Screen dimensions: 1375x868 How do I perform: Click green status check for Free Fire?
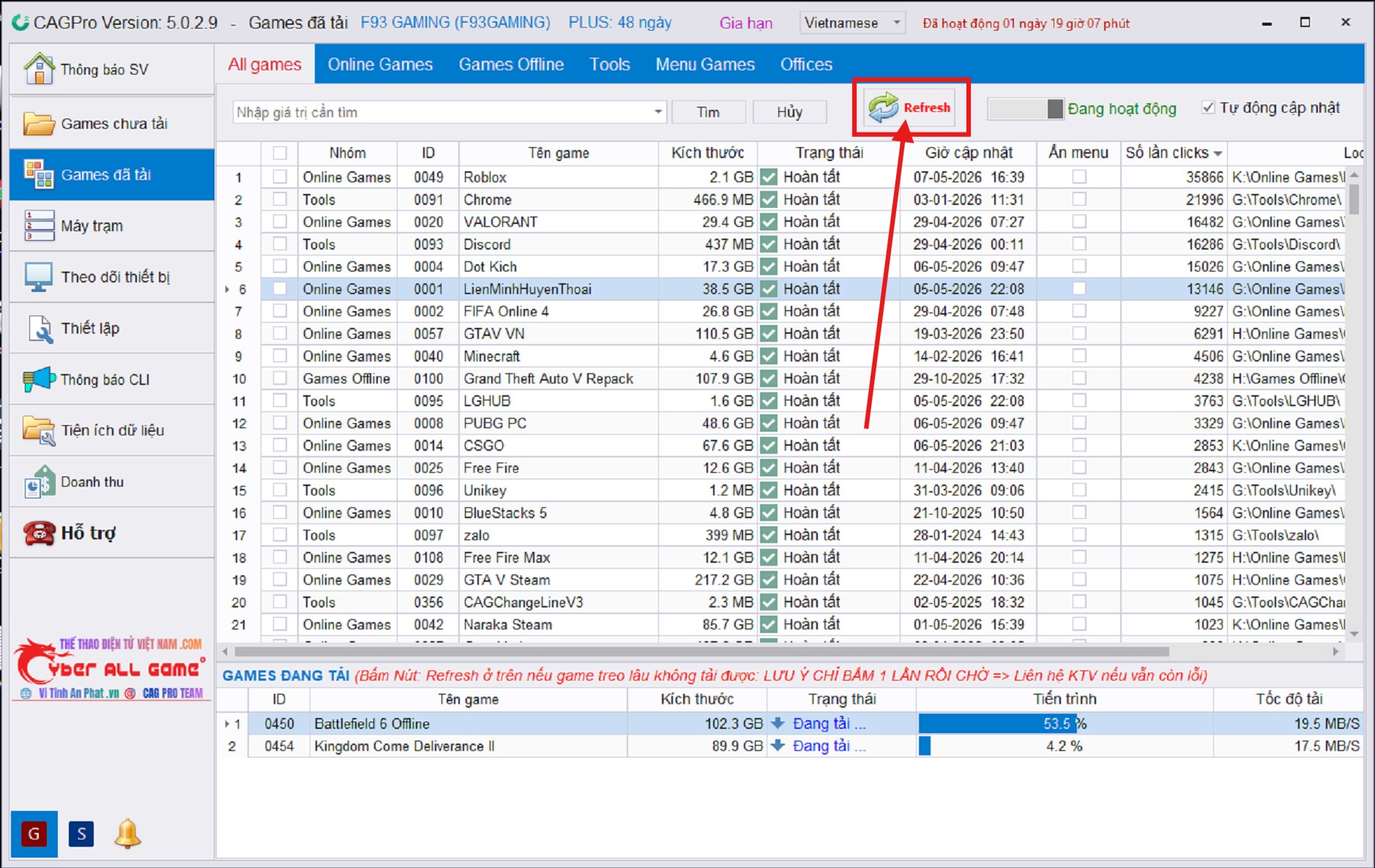(769, 468)
